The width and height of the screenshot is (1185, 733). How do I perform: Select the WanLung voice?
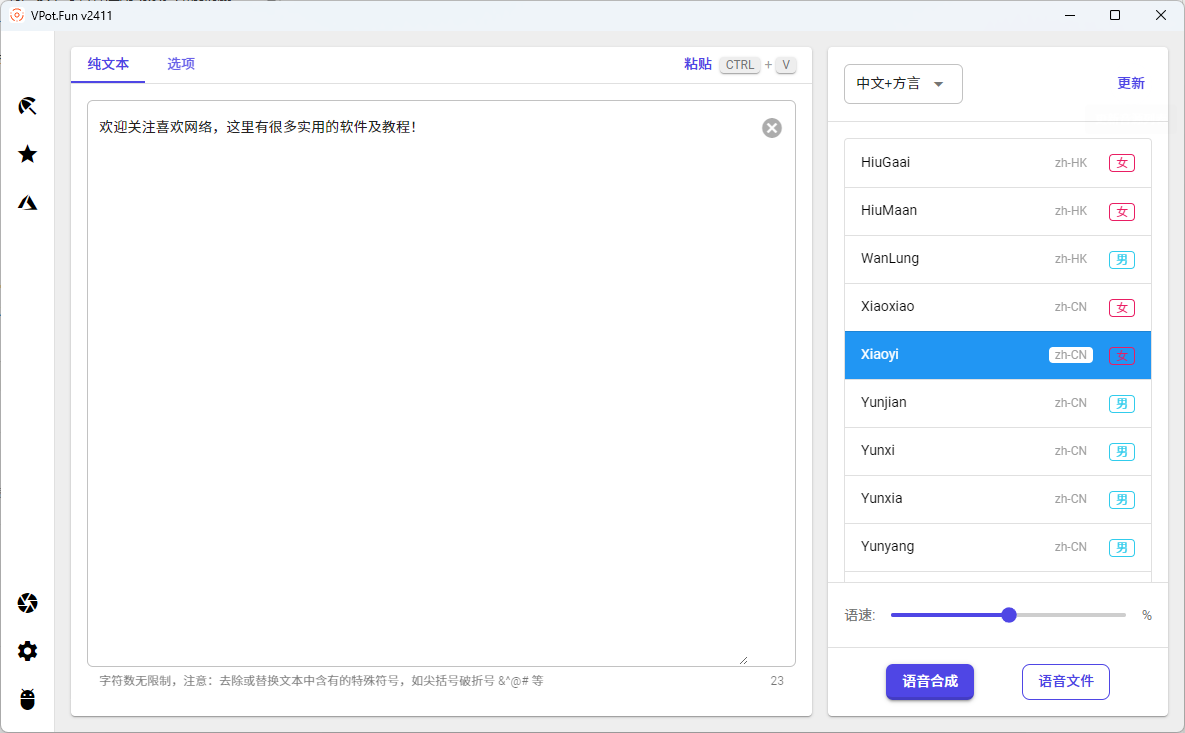[x=998, y=258]
